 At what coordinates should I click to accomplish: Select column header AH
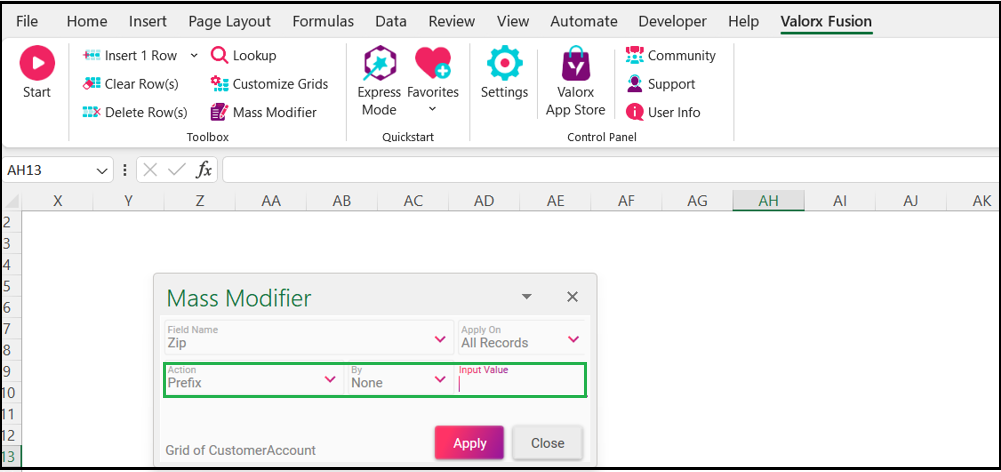point(769,201)
